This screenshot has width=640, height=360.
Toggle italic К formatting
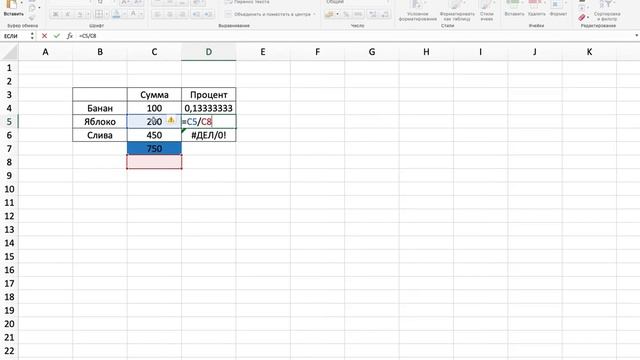[68, 14]
